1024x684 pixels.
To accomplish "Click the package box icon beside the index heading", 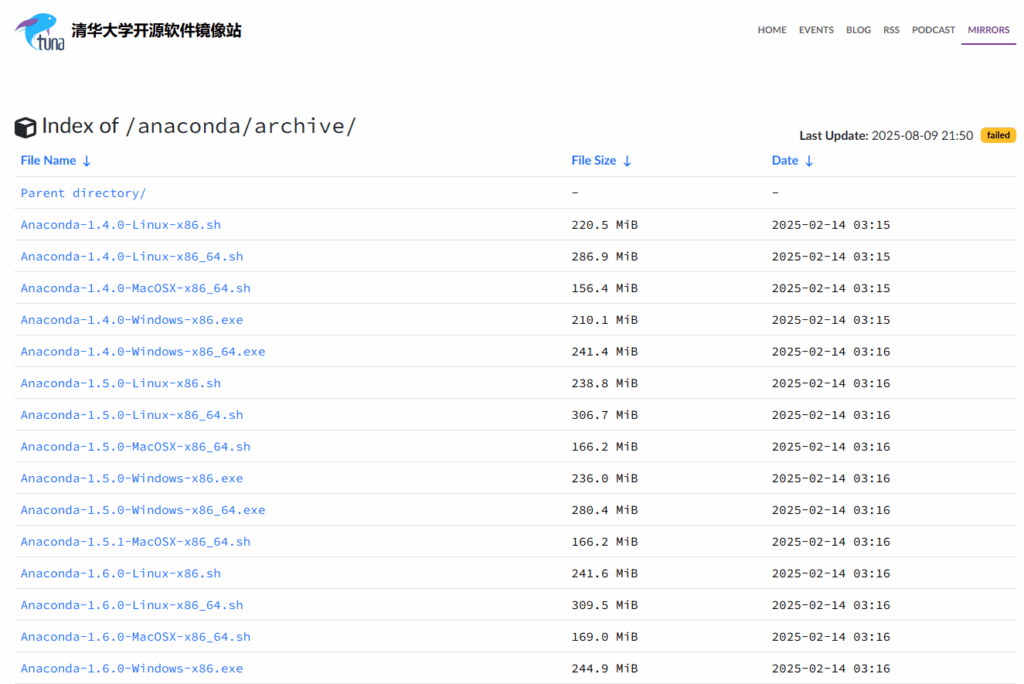I will [25, 127].
